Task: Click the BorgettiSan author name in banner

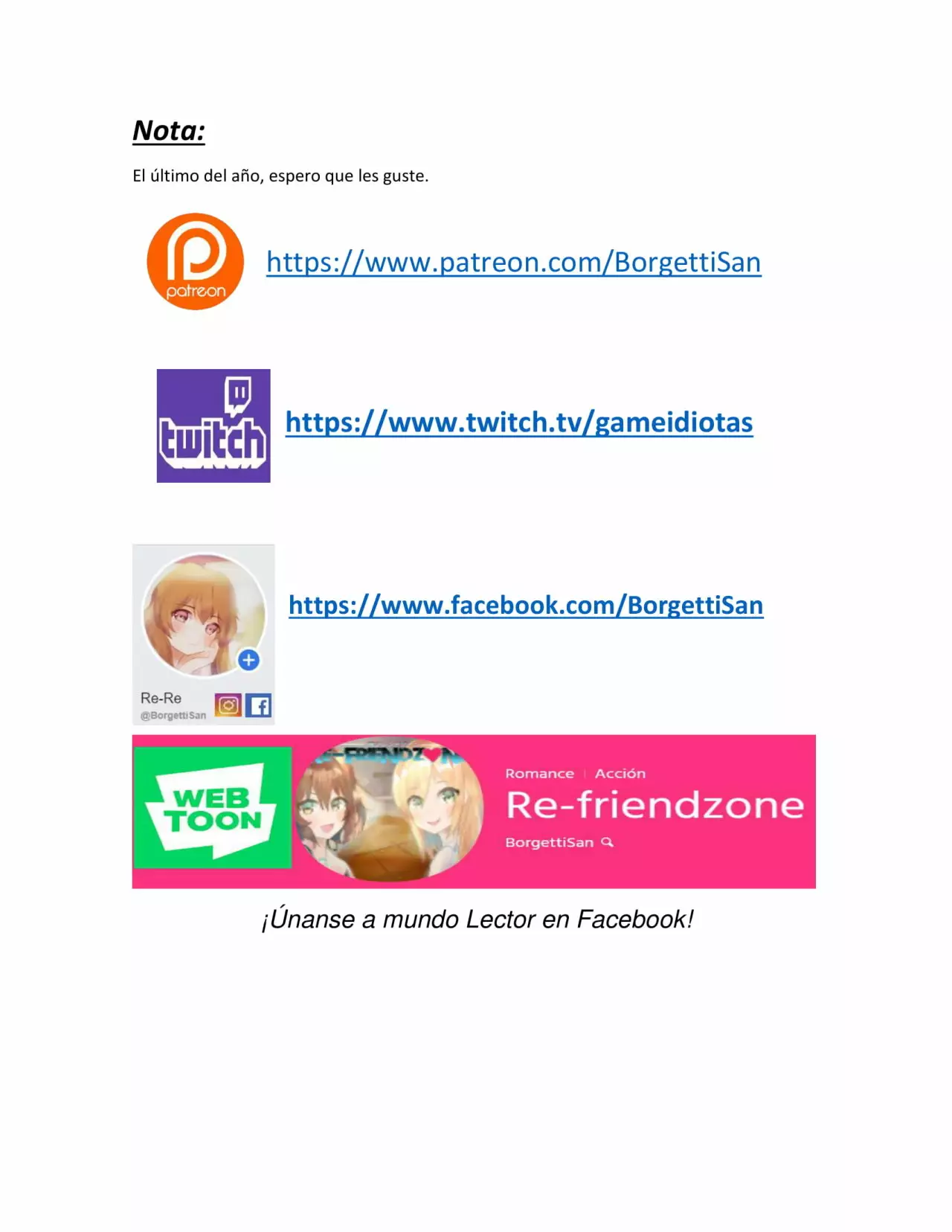Action: 549,842
